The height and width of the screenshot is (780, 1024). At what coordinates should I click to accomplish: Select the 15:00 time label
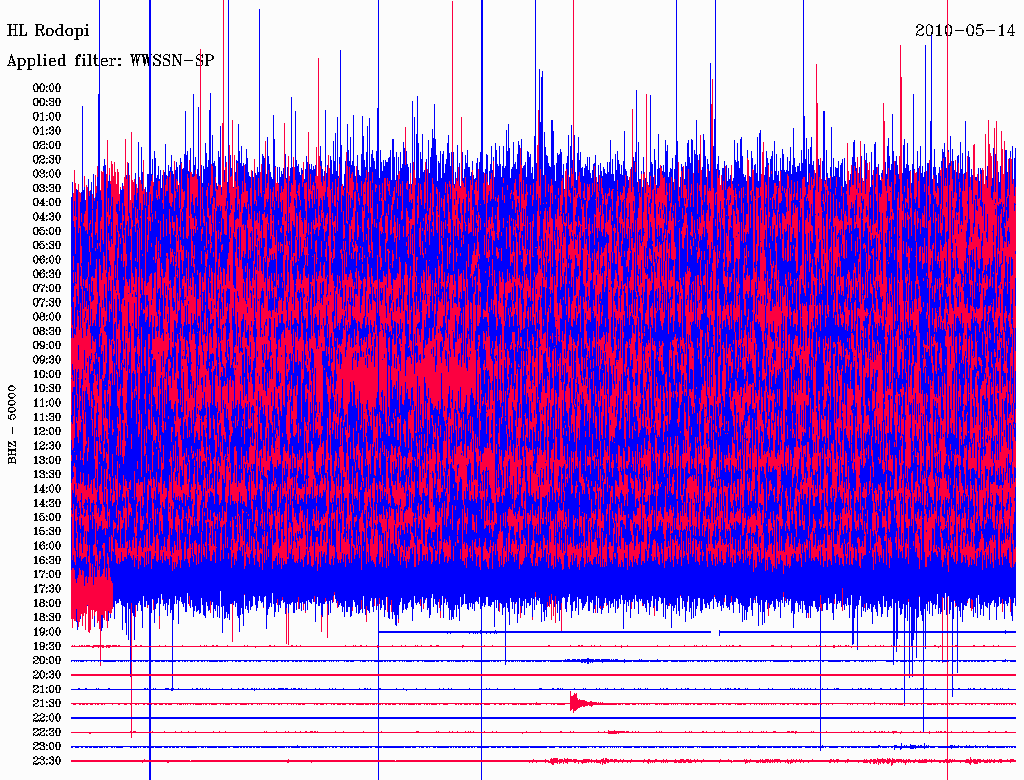(47, 517)
